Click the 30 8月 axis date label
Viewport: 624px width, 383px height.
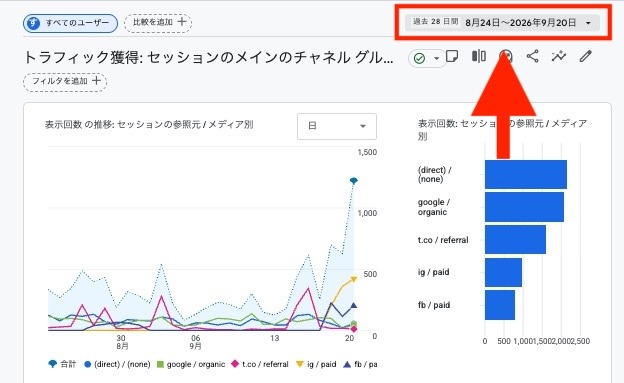121,342
